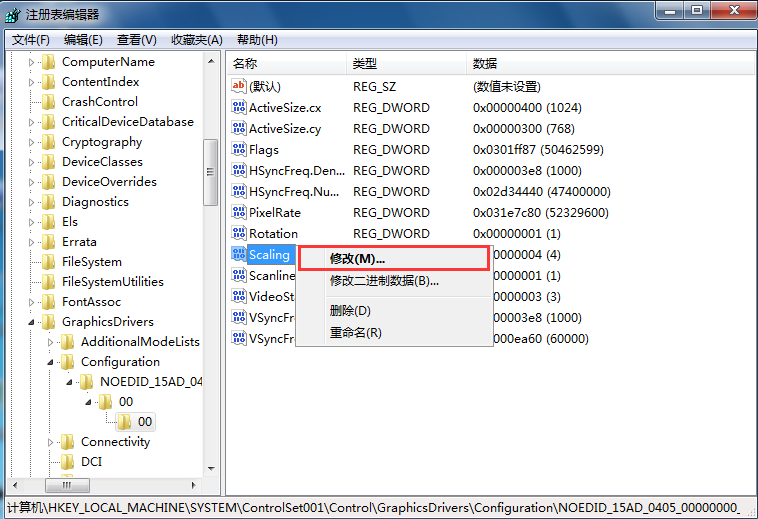This screenshot has width=758, height=519.
Task: Click the (数值未设置) data cell
Action: pos(507,86)
